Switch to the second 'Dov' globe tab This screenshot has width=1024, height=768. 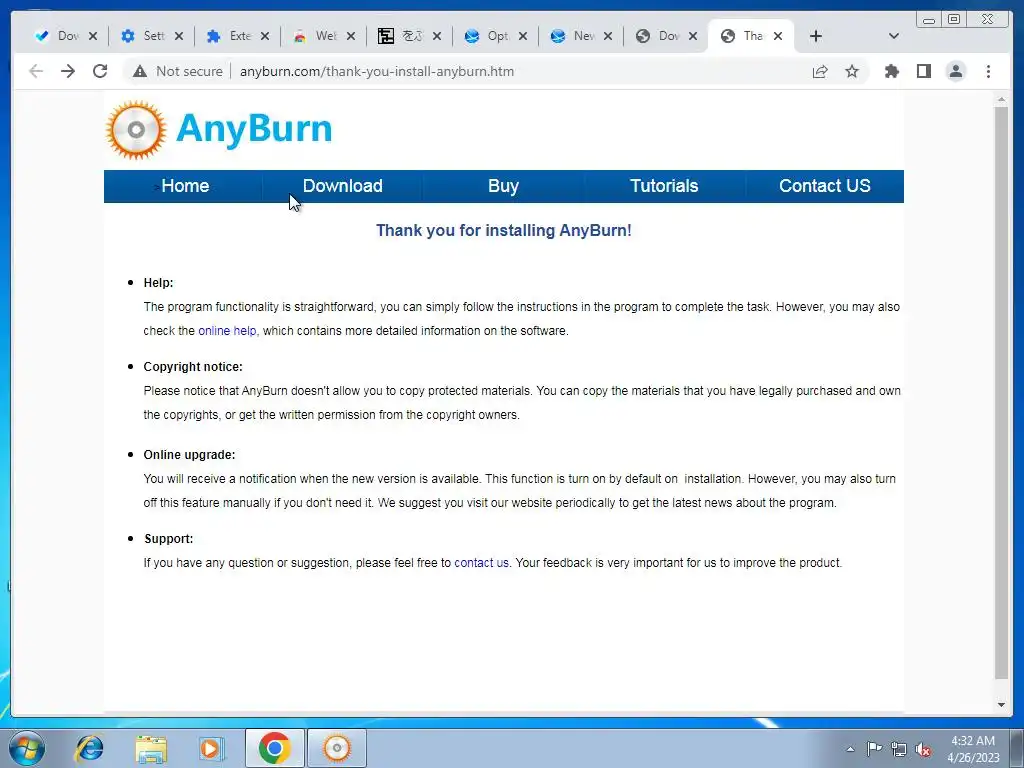[x=660, y=36]
